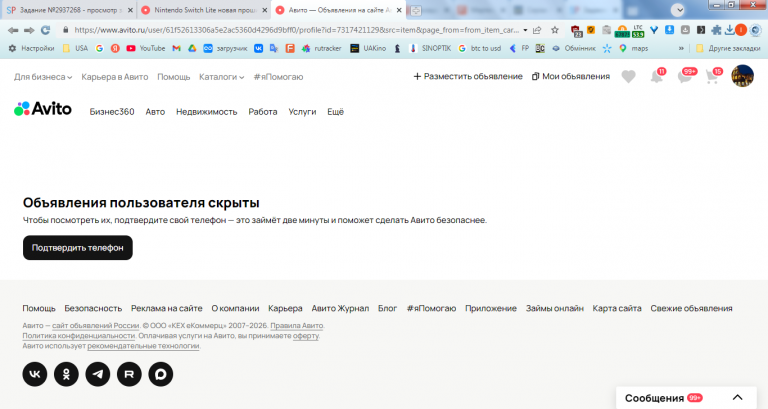Open Мои объявления
The height and width of the screenshot is (409, 768).
pos(571,76)
